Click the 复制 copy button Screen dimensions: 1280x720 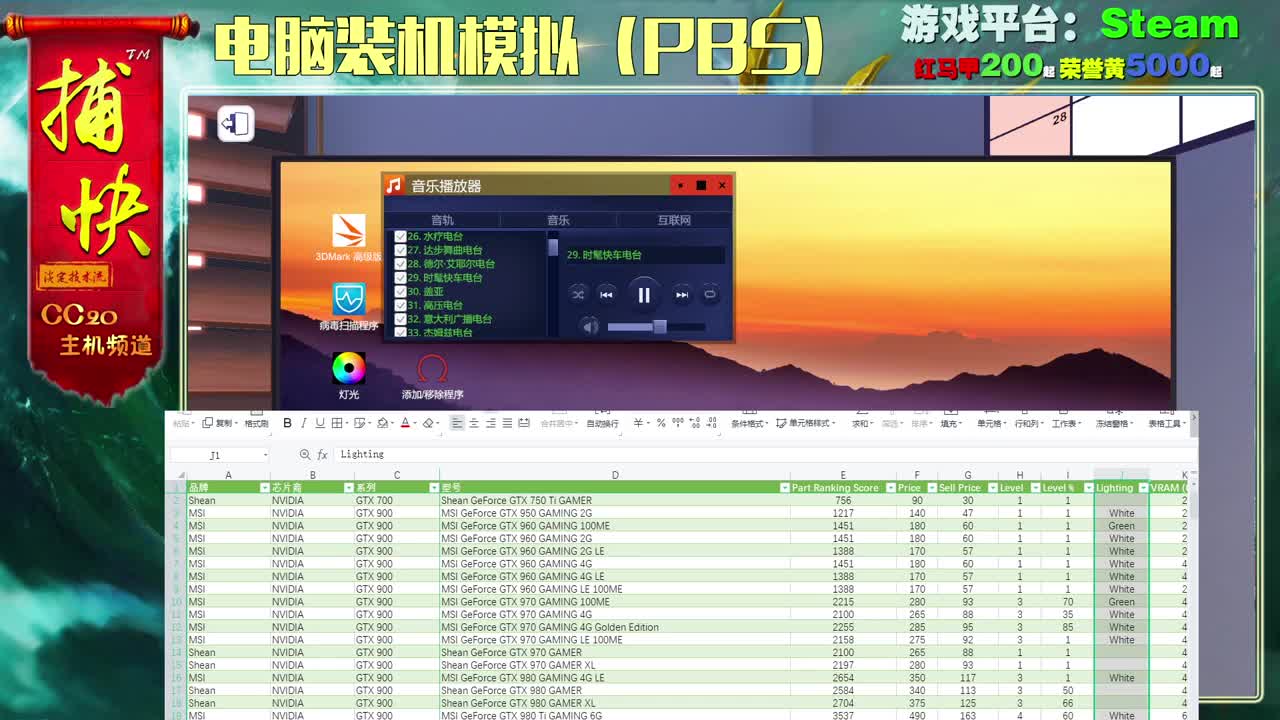[x=217, y=423]
